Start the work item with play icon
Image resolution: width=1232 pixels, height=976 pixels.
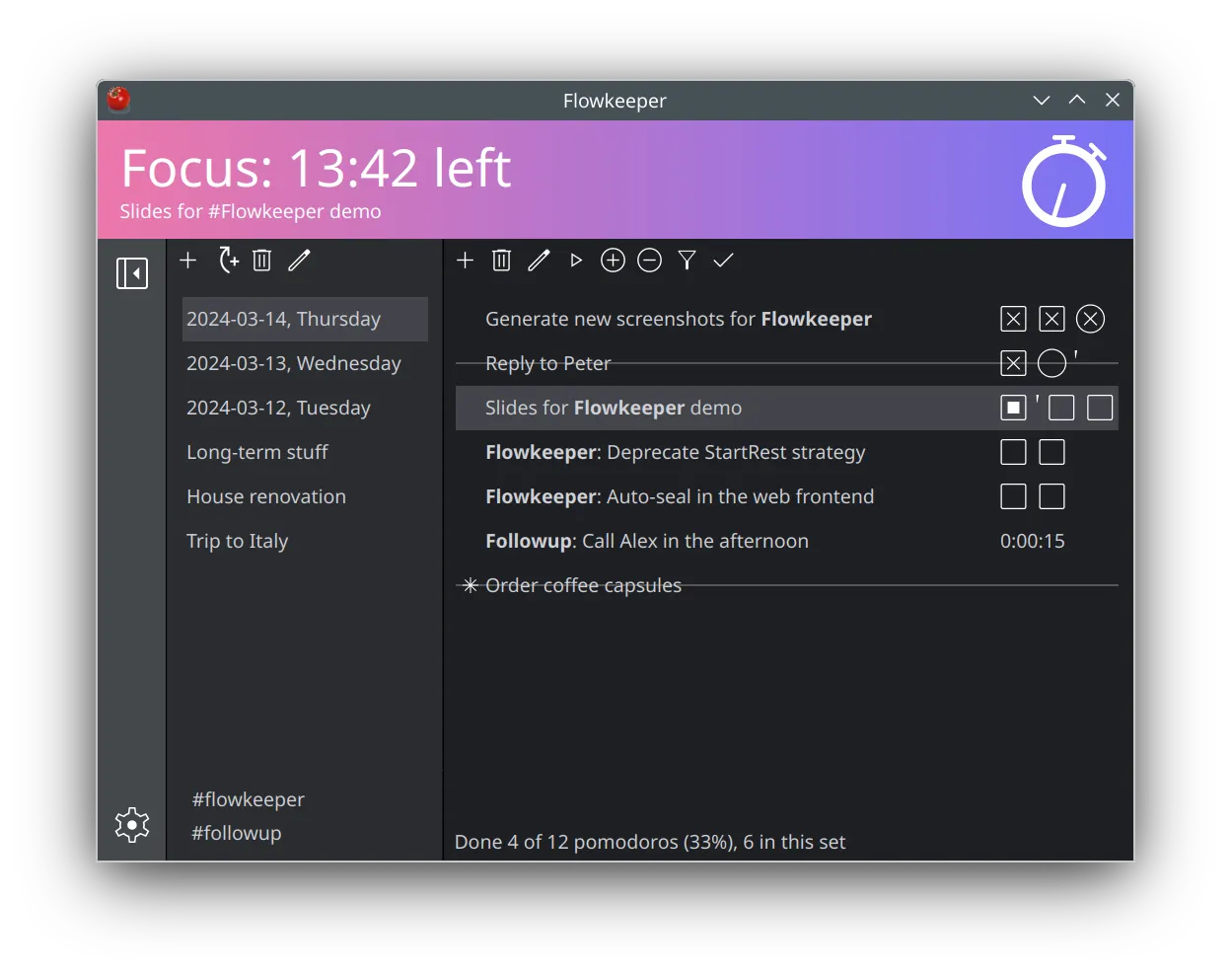pos(576,261)
